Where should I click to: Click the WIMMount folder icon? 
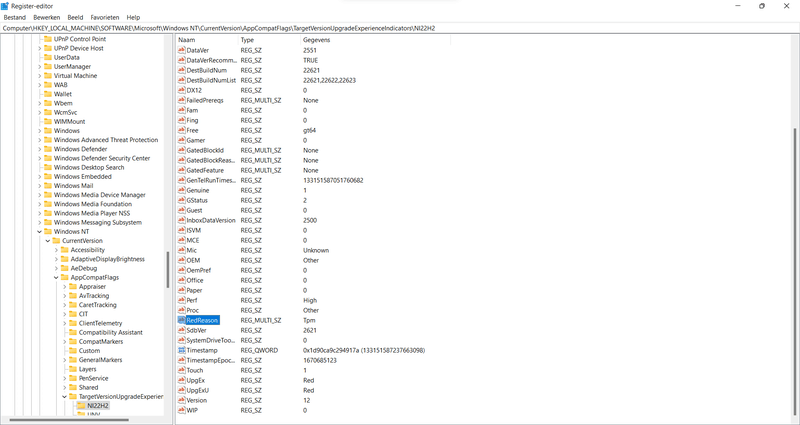coord(48,121)
